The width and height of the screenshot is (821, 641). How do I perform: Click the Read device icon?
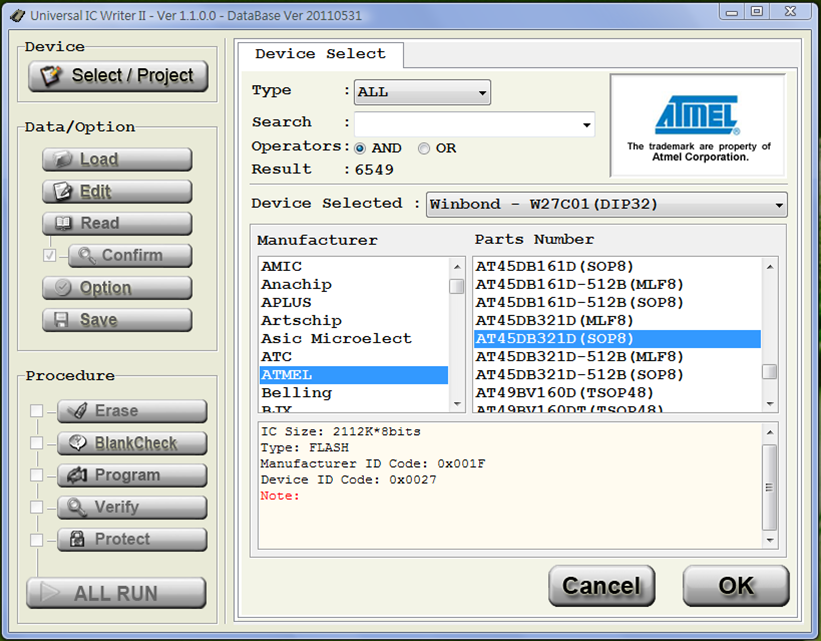coord(64,223)
